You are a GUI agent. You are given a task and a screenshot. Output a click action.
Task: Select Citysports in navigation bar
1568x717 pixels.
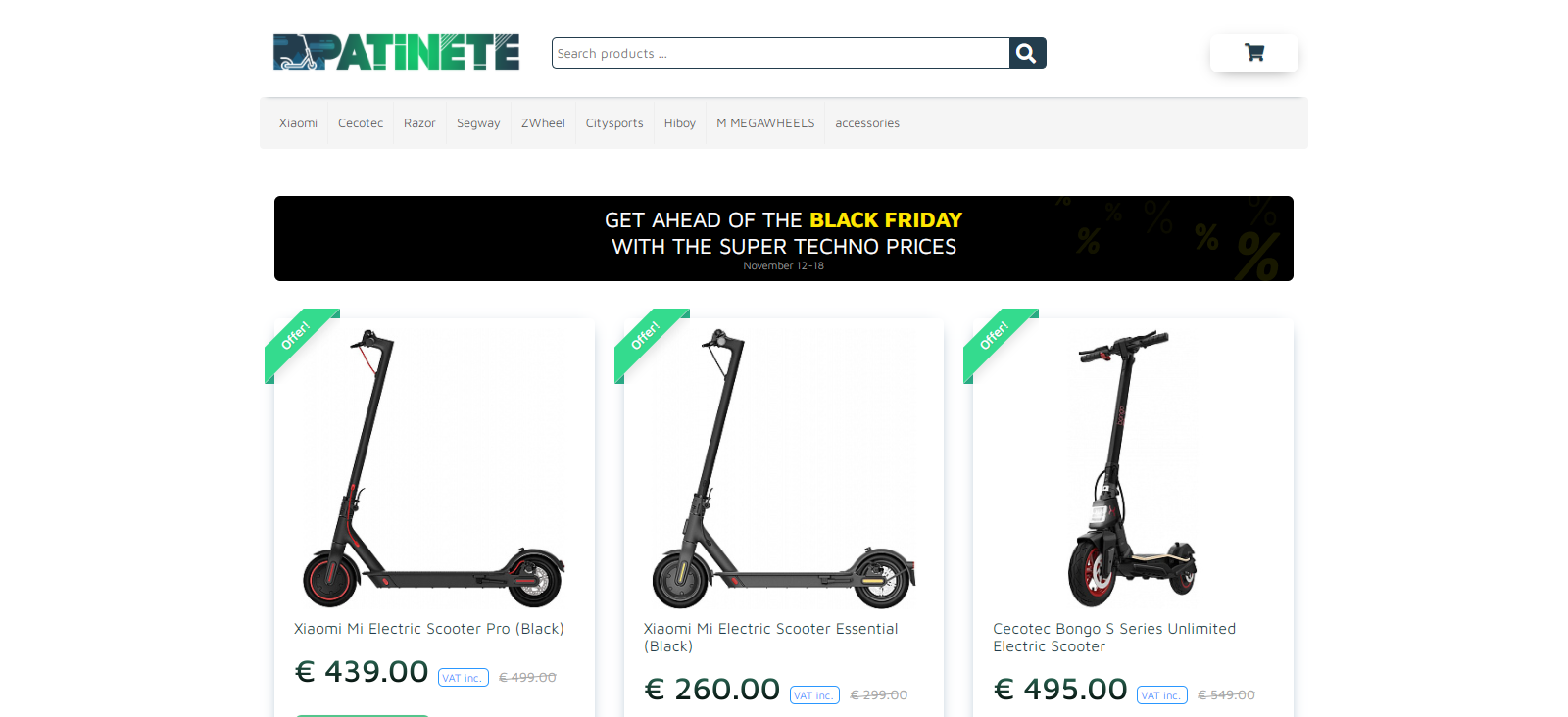614,123
